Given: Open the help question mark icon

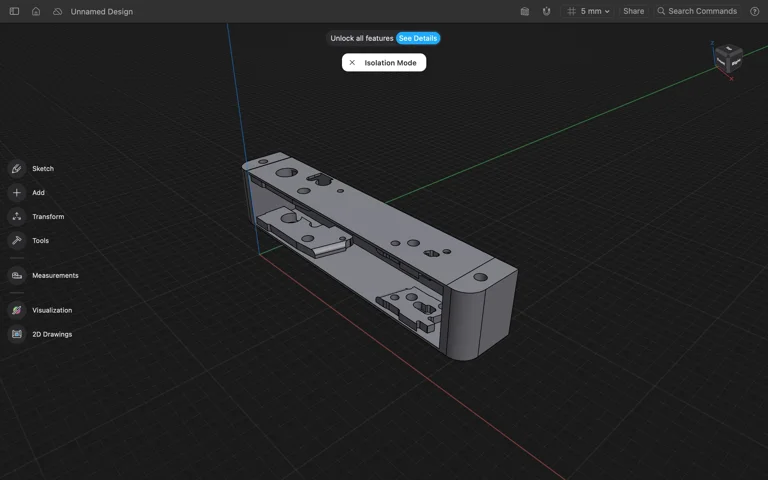Looking at the screenshot, I should 754,12.
